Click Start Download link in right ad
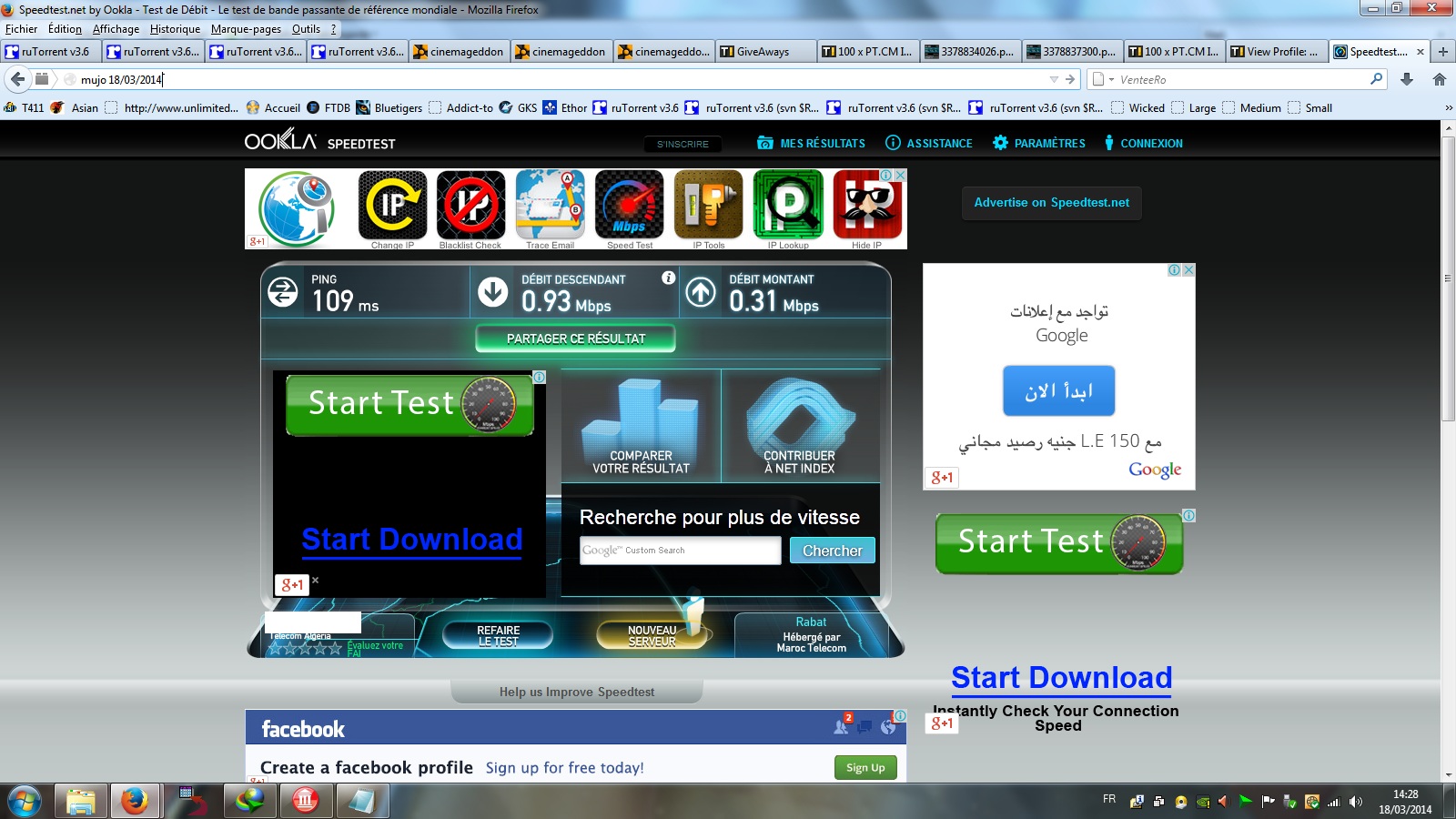The width and height of the screenshot is (1456, 819). point(1061,678)
